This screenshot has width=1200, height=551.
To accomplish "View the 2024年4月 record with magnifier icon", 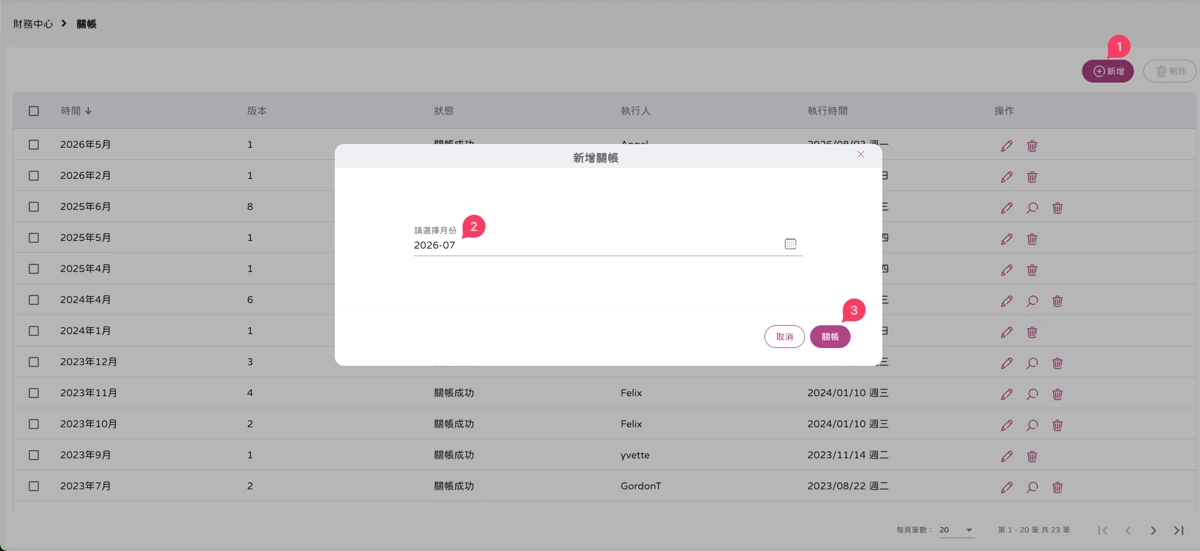I will pos(1032,301).
